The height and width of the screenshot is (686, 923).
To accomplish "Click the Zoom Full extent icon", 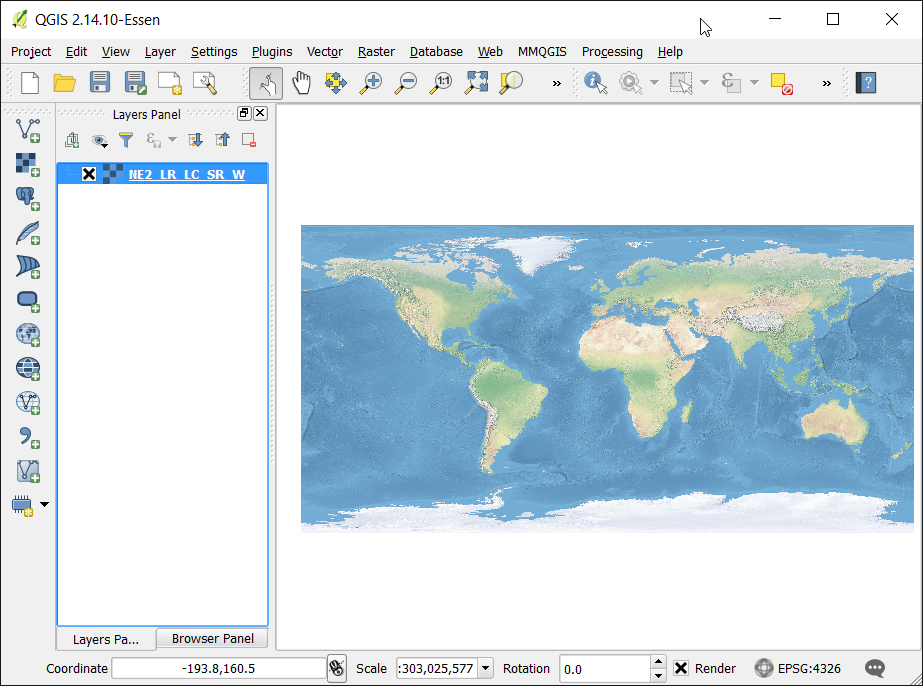I will (476, 83).
